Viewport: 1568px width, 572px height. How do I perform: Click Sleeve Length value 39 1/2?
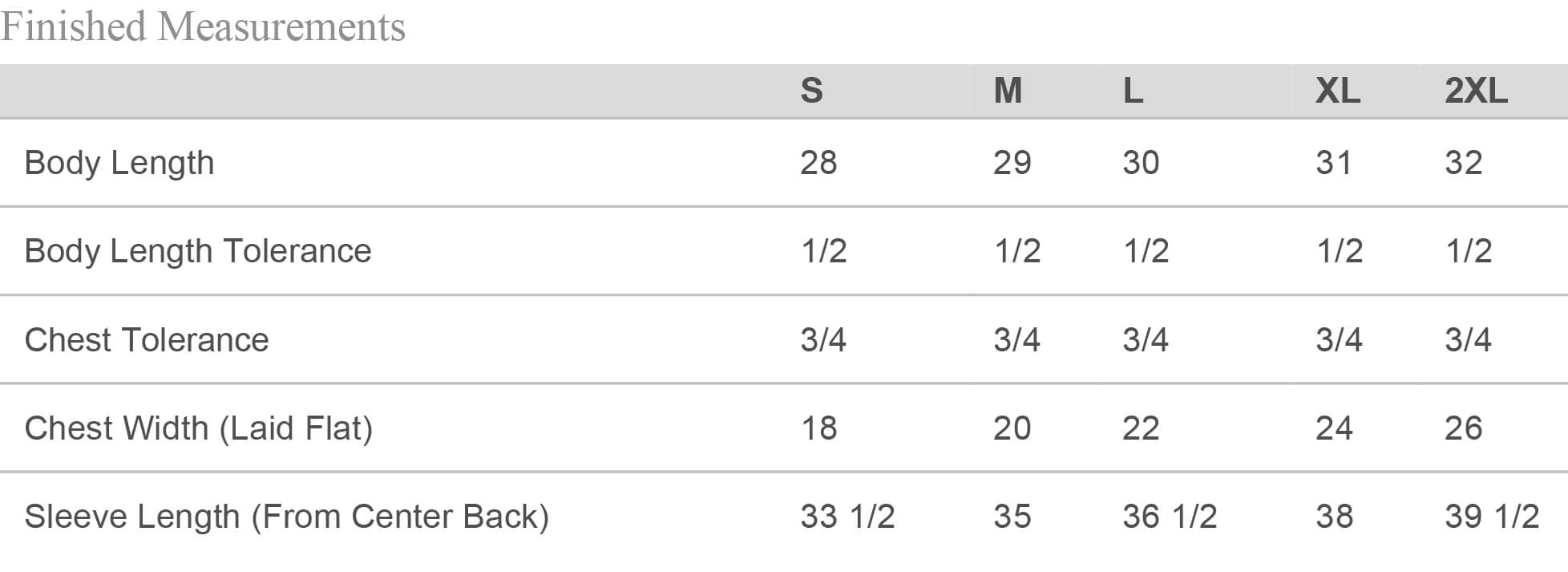click(x=1491, y=517)
